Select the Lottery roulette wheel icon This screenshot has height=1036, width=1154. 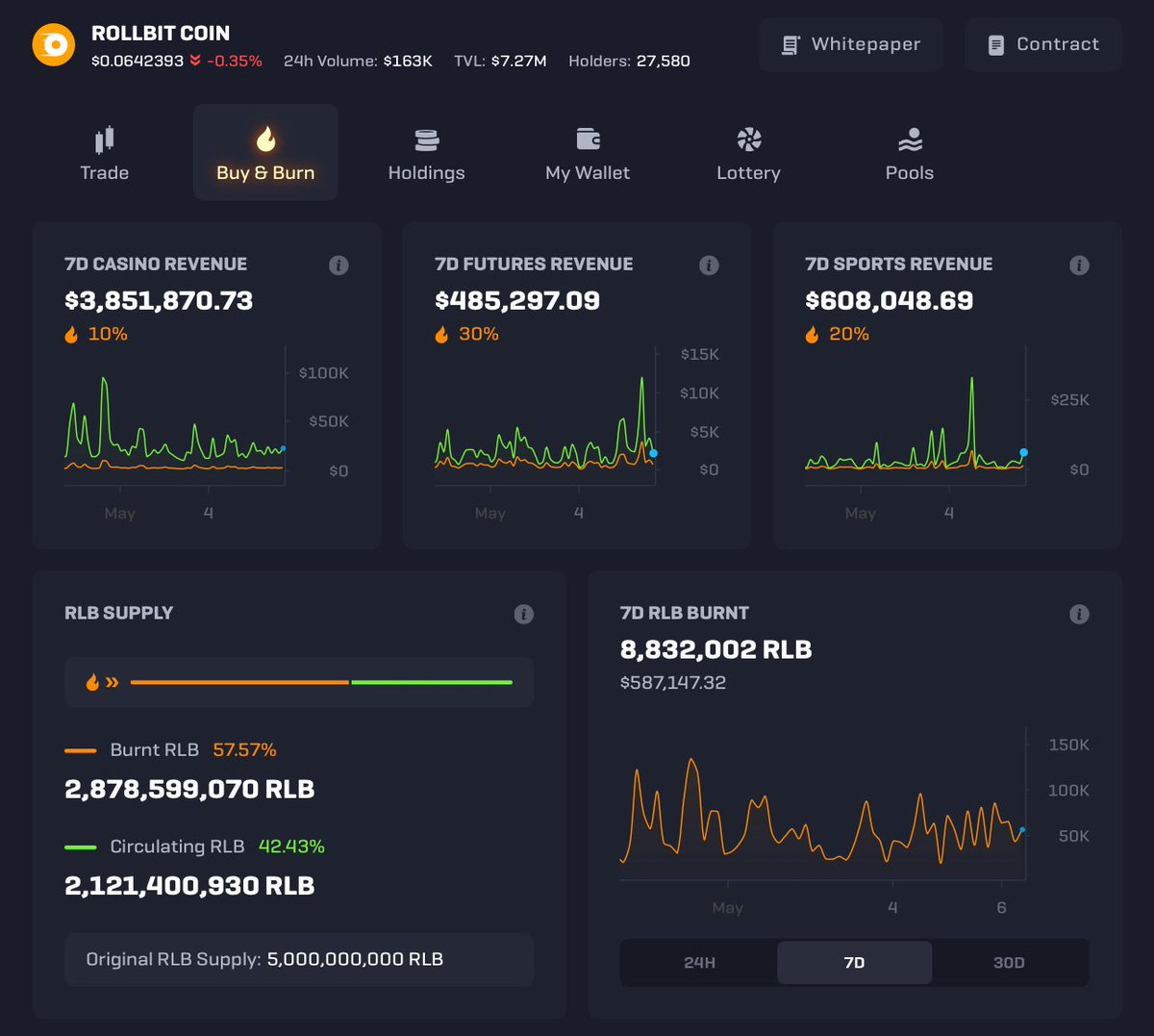(x=748, y=138)
